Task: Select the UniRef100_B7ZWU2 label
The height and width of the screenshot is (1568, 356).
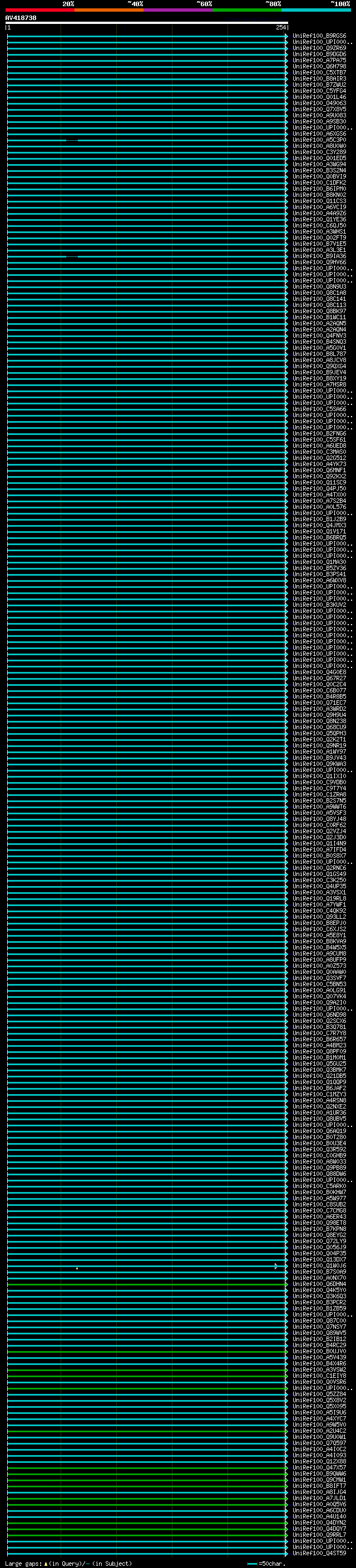Action: click(x=319, y=85)
